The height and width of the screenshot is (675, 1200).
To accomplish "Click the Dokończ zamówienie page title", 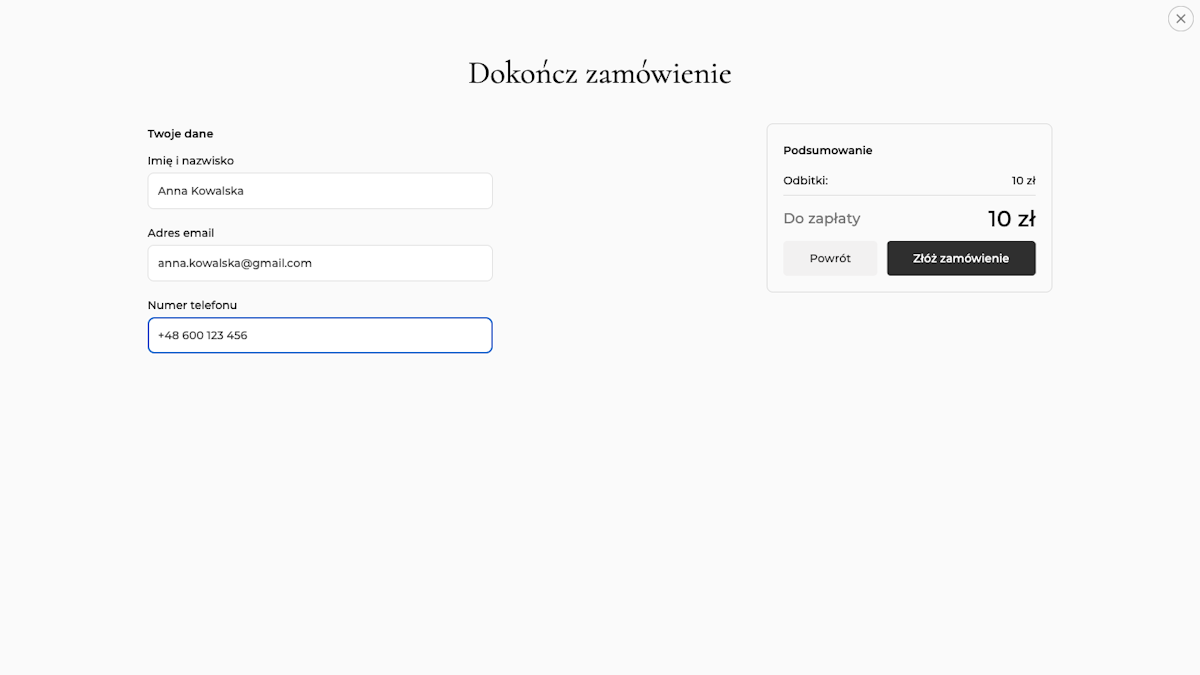I will (x=600, y=72).
